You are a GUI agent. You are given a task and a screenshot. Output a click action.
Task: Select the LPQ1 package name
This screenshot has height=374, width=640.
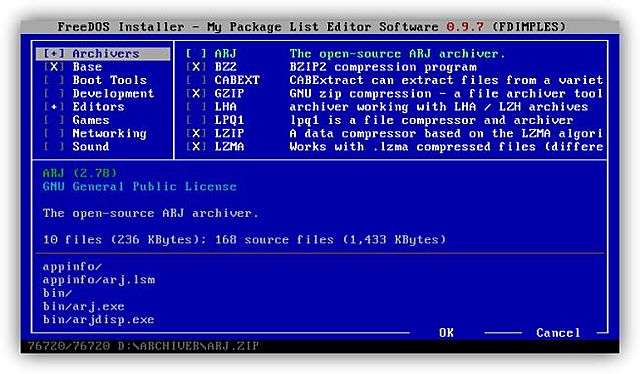pos(229,120)
